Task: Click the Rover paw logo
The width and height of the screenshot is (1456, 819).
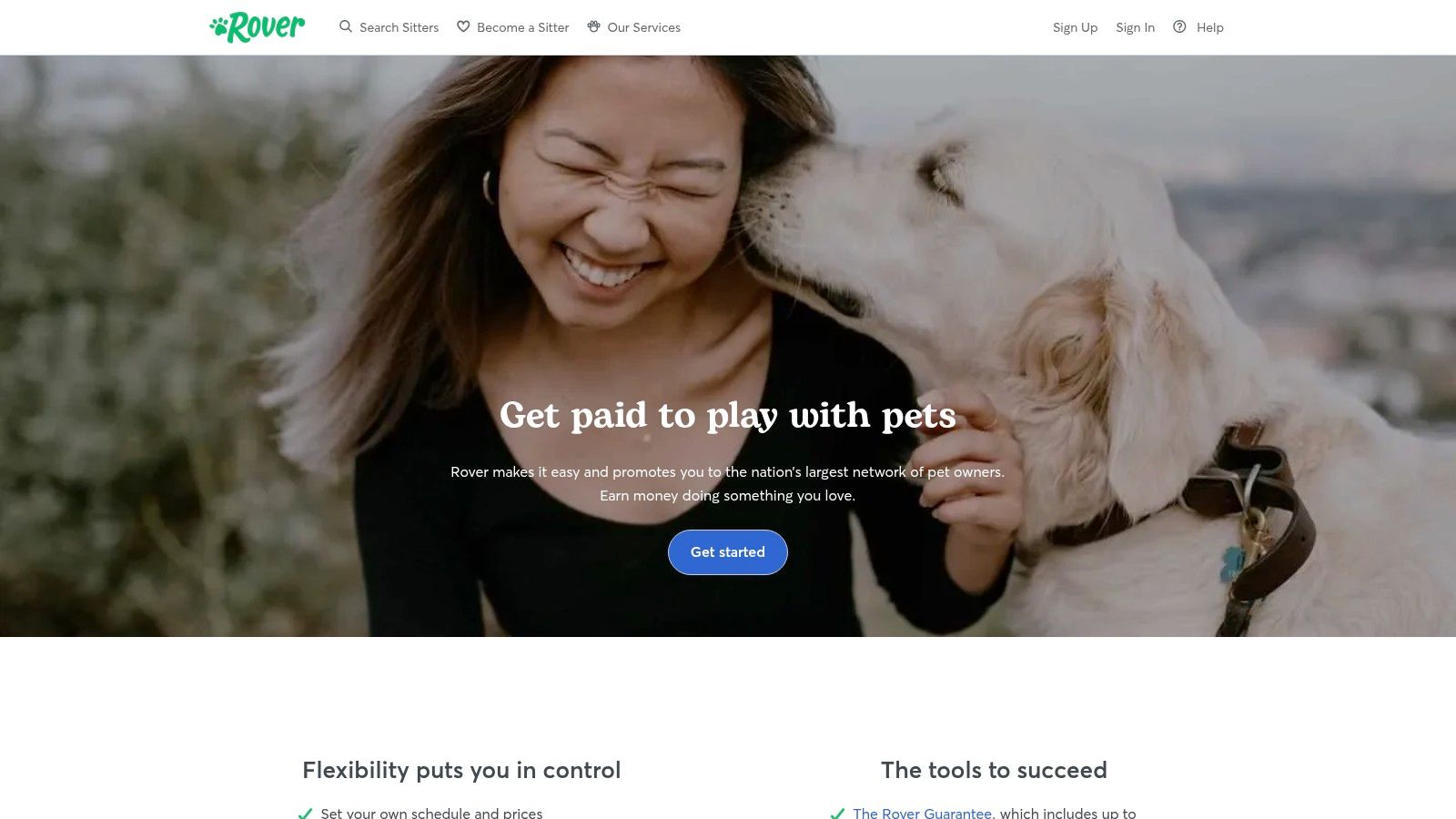Action: [x=258, y=27]
